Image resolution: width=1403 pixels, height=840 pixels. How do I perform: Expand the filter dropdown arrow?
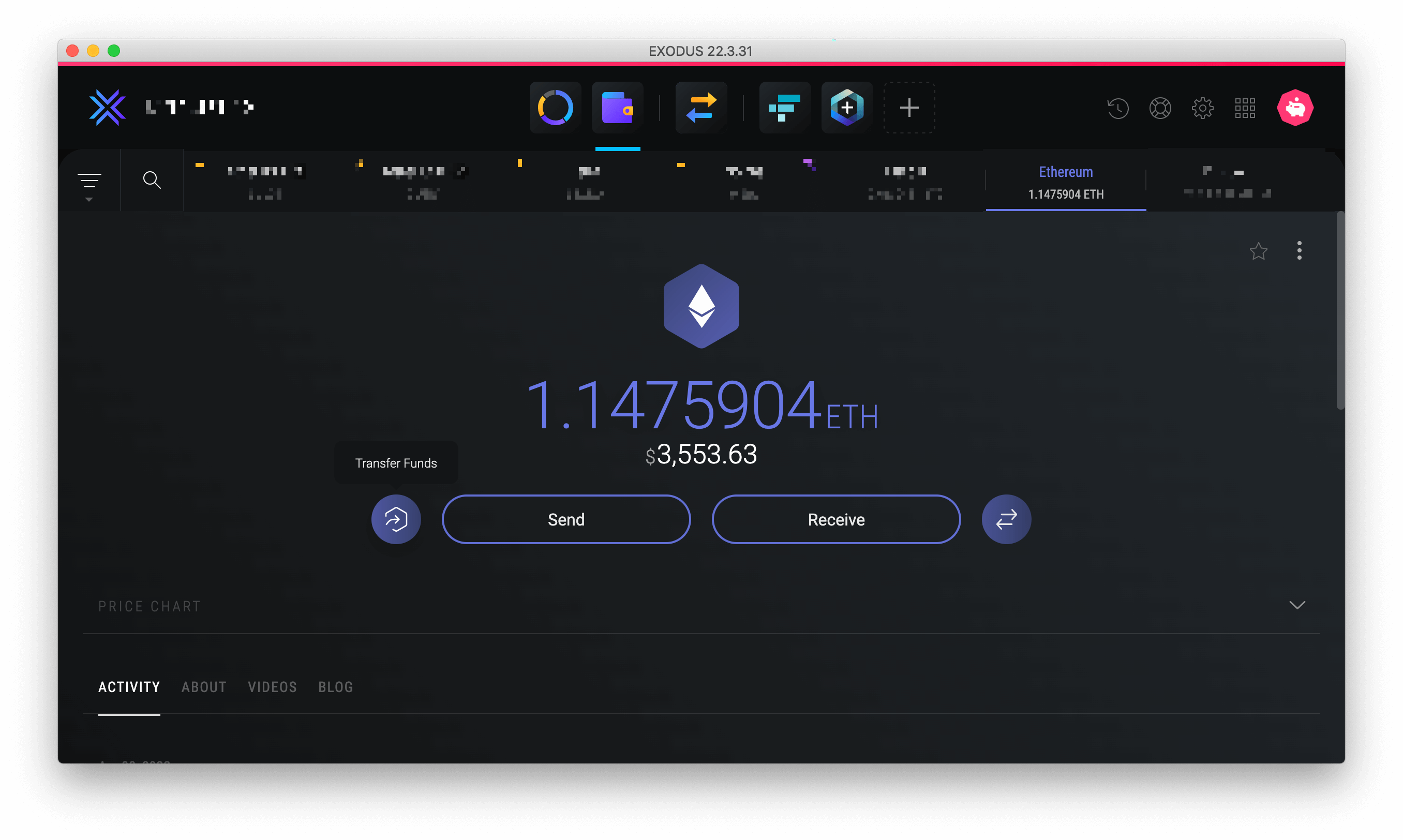click(x=89, y=200)
